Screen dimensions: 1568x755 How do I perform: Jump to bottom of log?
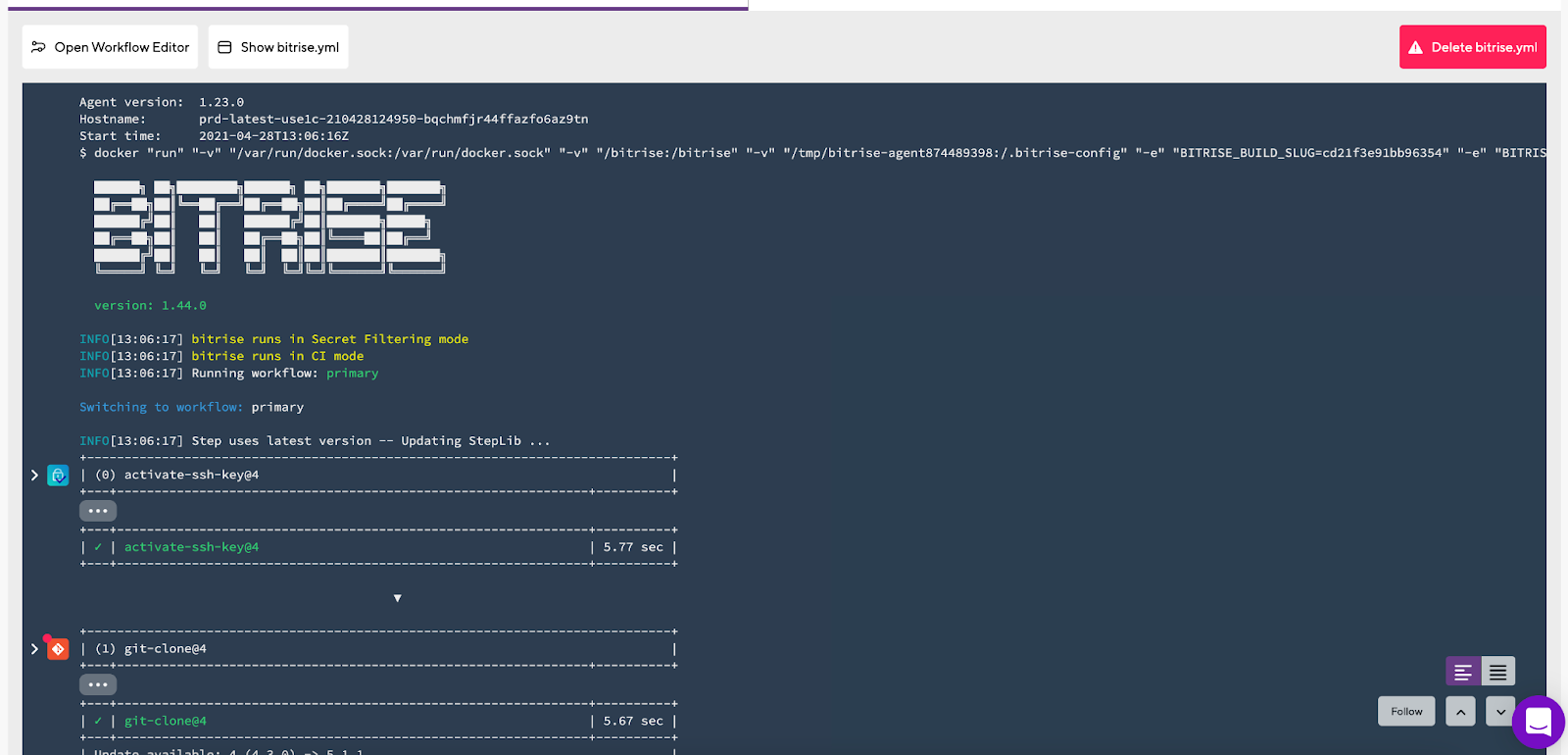coord(1499,712)
